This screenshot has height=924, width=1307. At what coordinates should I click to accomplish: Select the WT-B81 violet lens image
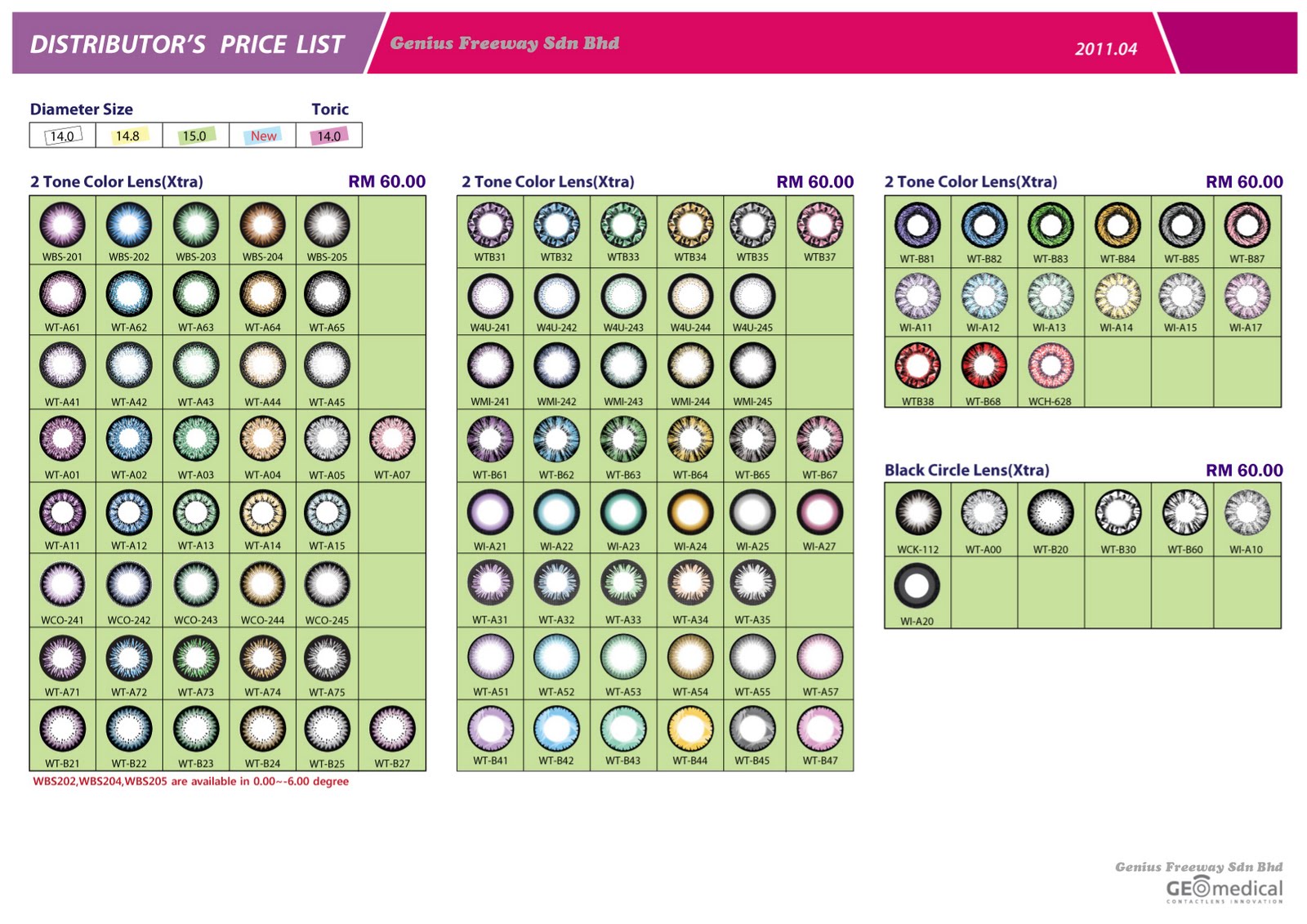click(917, 225)
